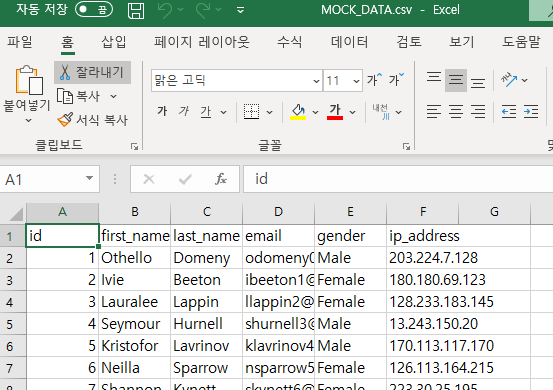Click the cell borders icon
This screenshot has height=390, width=553.
tap(251, 112)
